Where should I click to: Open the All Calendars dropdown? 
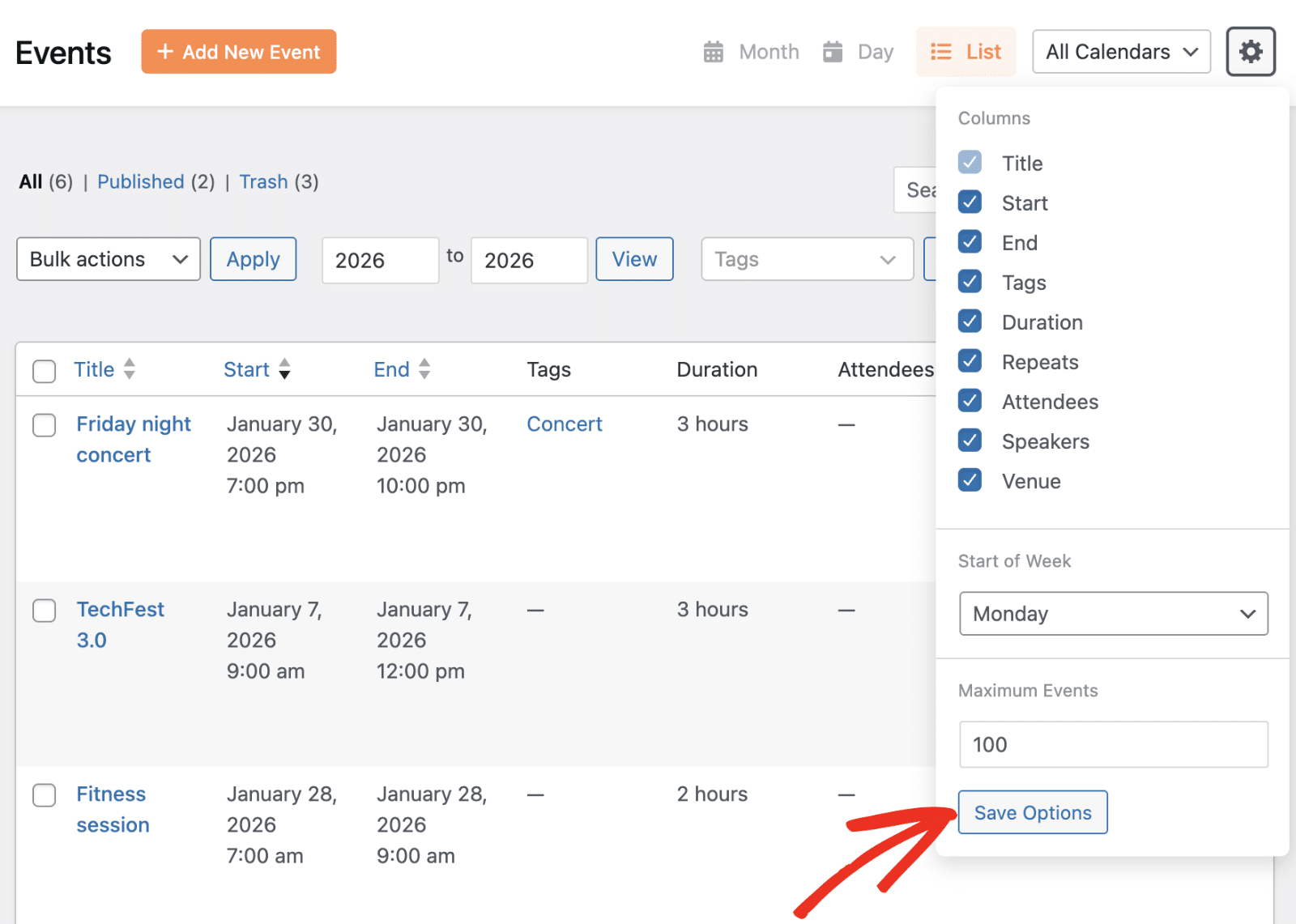tap(1121, 52)
